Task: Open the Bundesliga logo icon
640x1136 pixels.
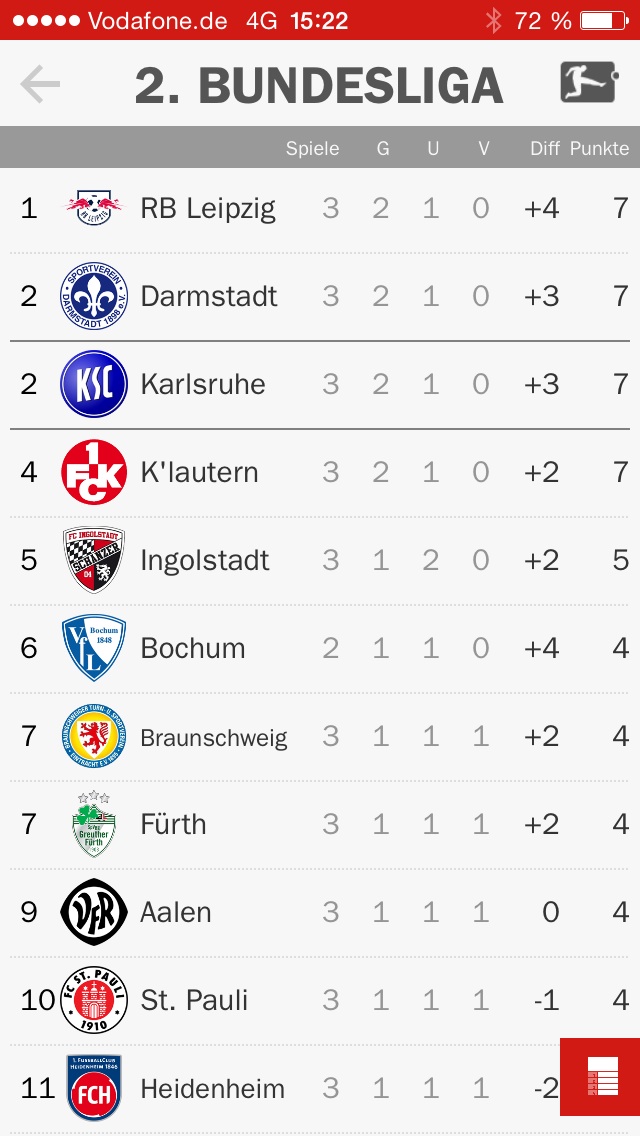Action: 589,83
